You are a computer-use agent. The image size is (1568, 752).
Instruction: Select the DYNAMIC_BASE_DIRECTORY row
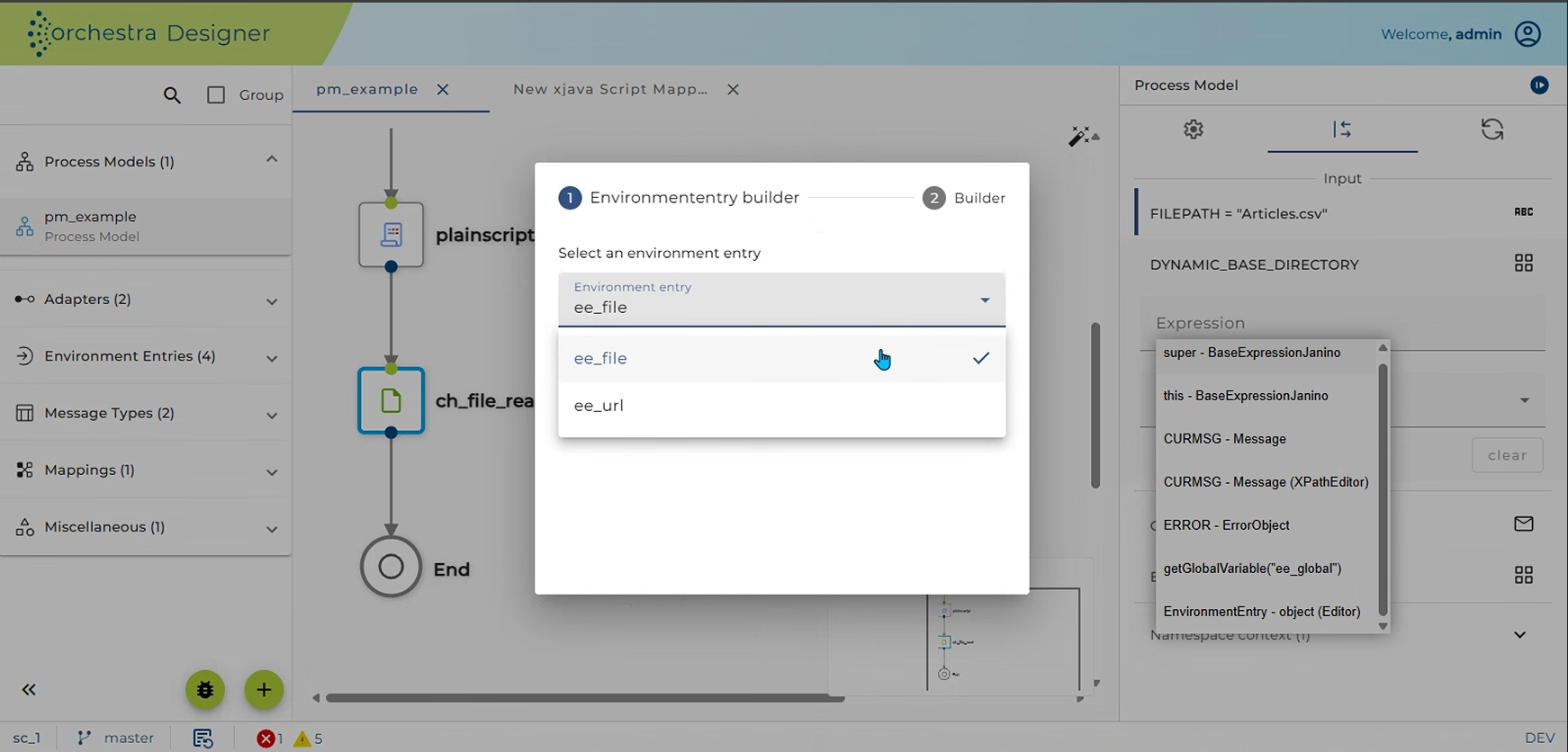point(1341,264)
